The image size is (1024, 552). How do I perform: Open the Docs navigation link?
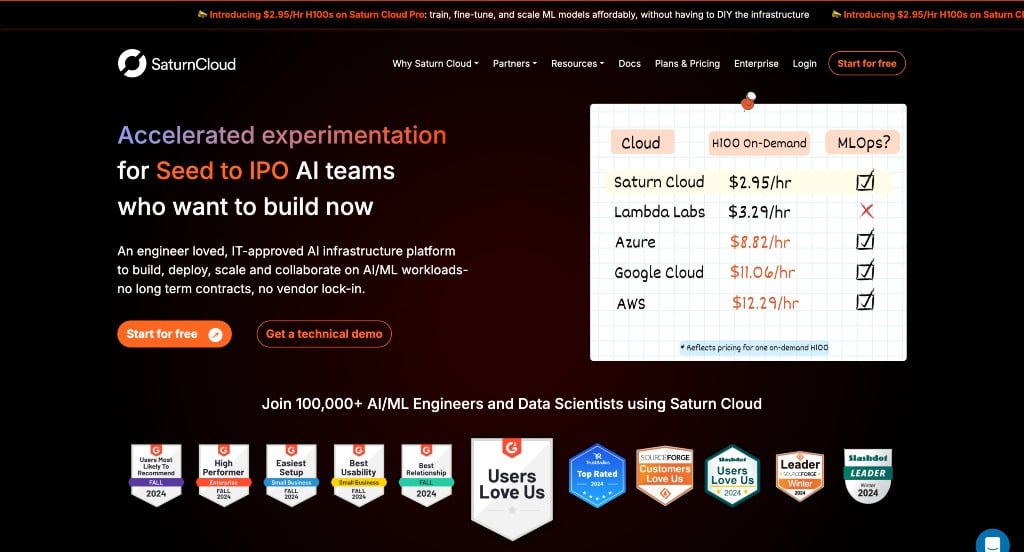[630, 63]
